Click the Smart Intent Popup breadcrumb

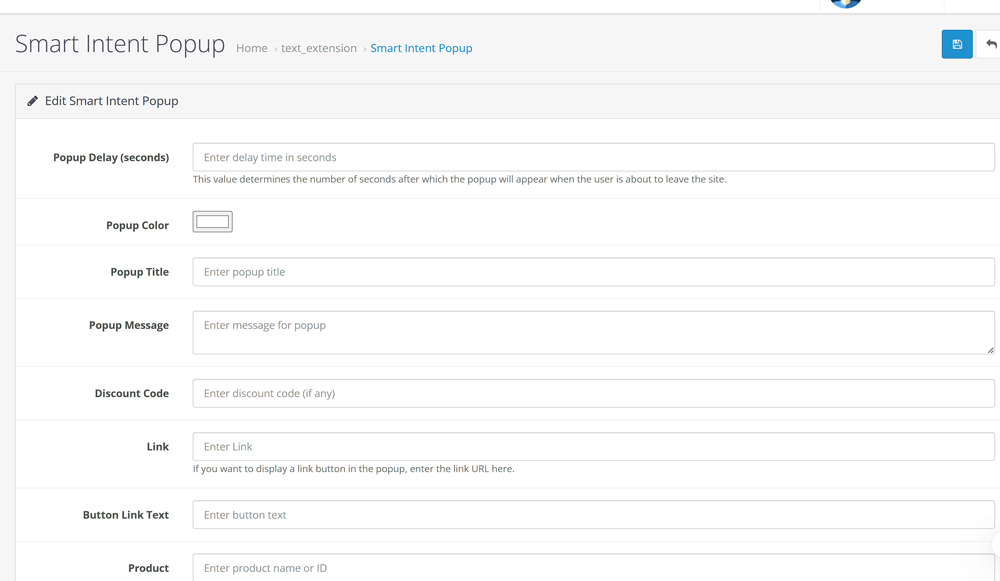421,48
